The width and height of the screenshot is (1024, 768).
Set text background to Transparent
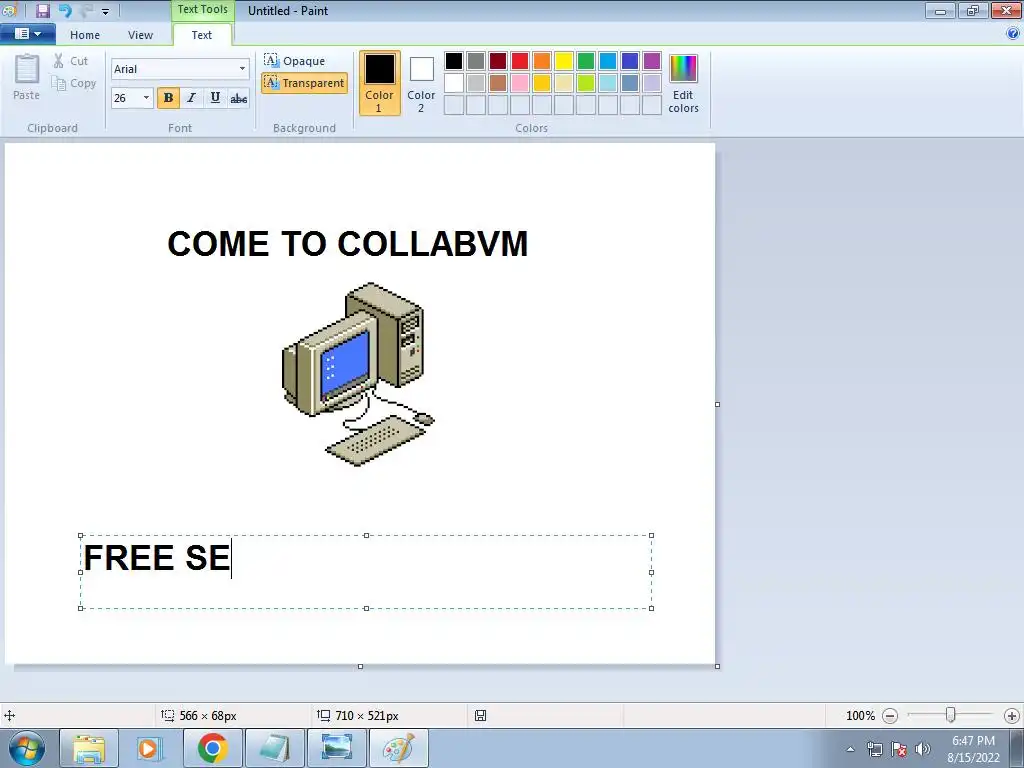click(304, 83)
